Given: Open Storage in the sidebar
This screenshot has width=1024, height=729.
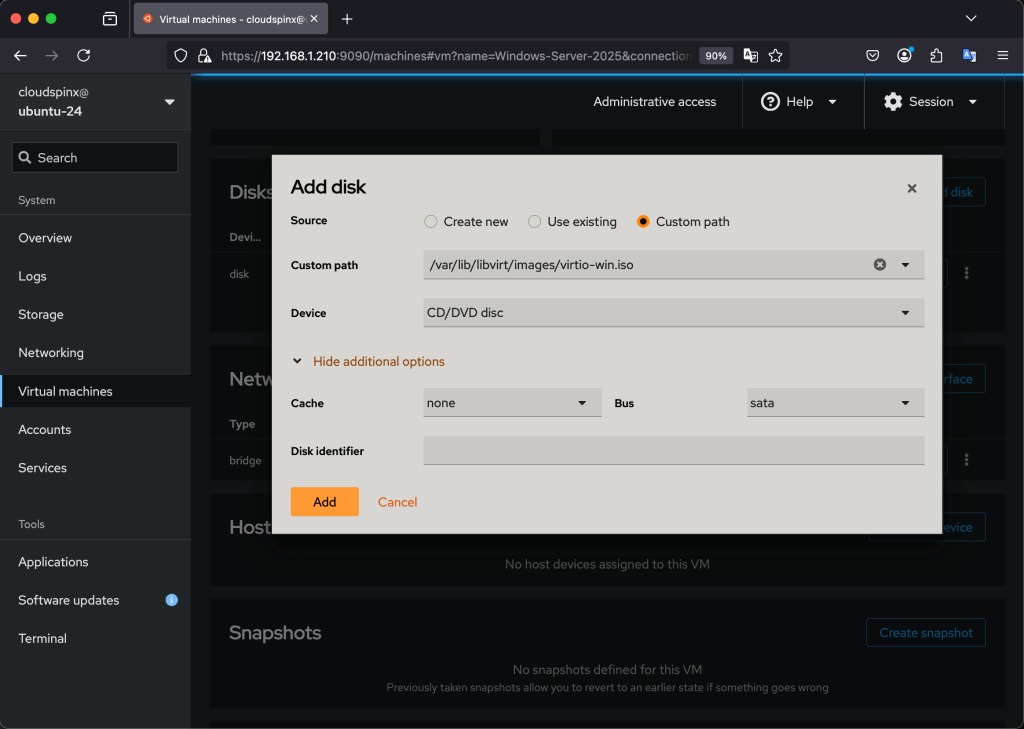Looking at the screenshot, I should tap(41, 314).
